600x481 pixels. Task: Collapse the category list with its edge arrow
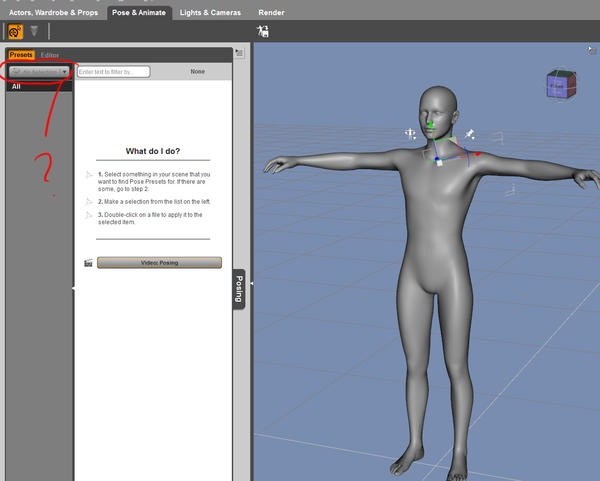[x=73, y=288]
